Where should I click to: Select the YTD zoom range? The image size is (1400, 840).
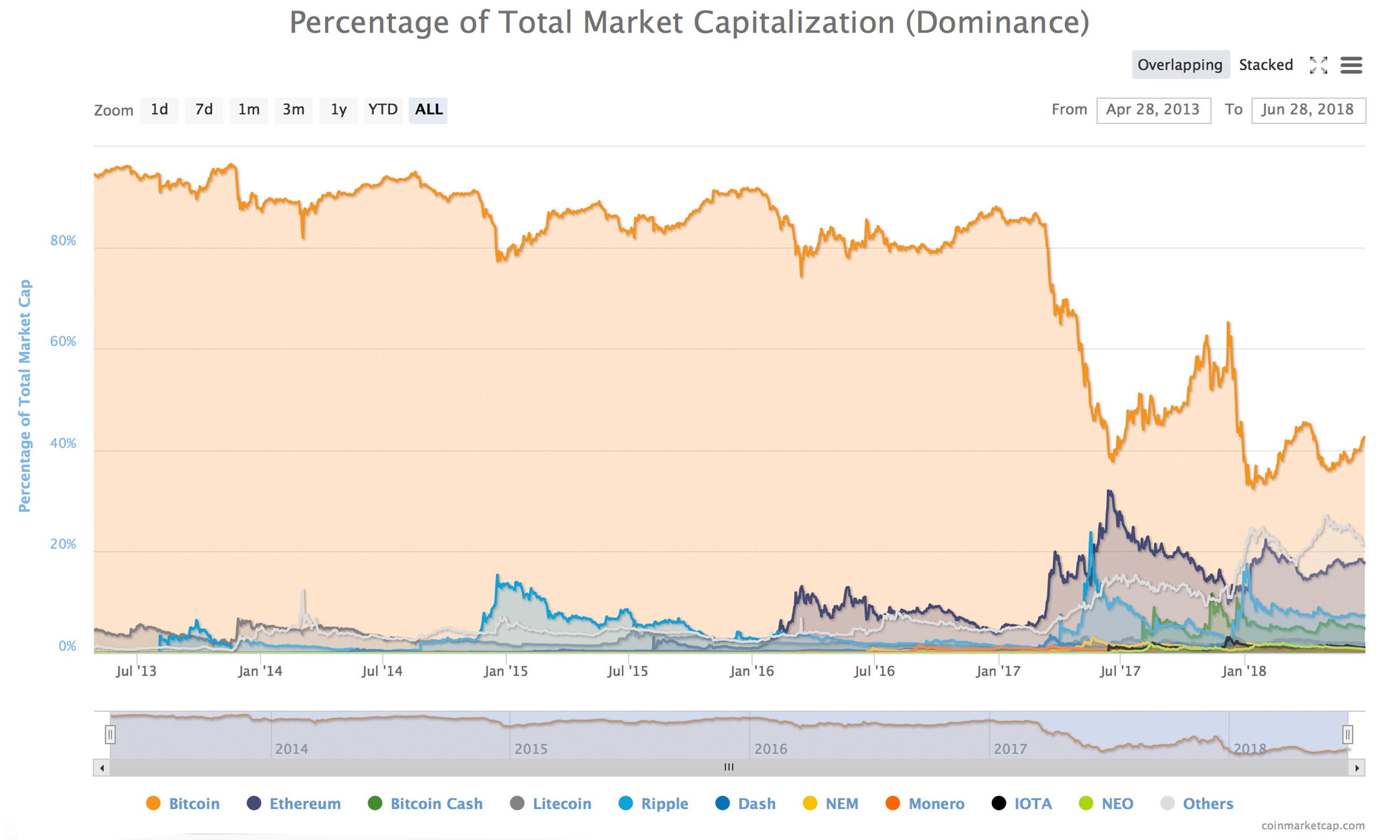pos(384,110)
